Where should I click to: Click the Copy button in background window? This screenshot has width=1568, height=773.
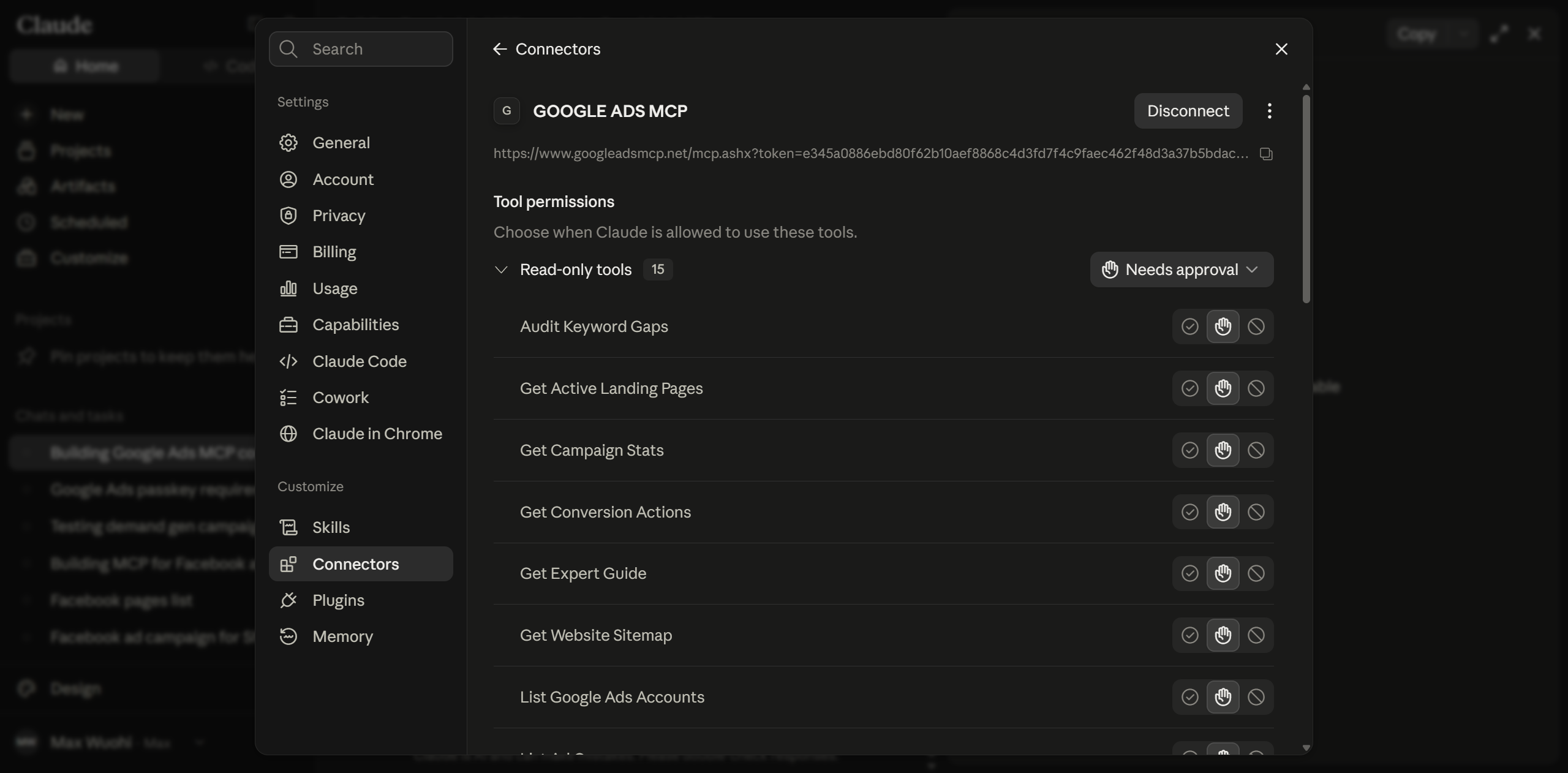pos(1417,34)
